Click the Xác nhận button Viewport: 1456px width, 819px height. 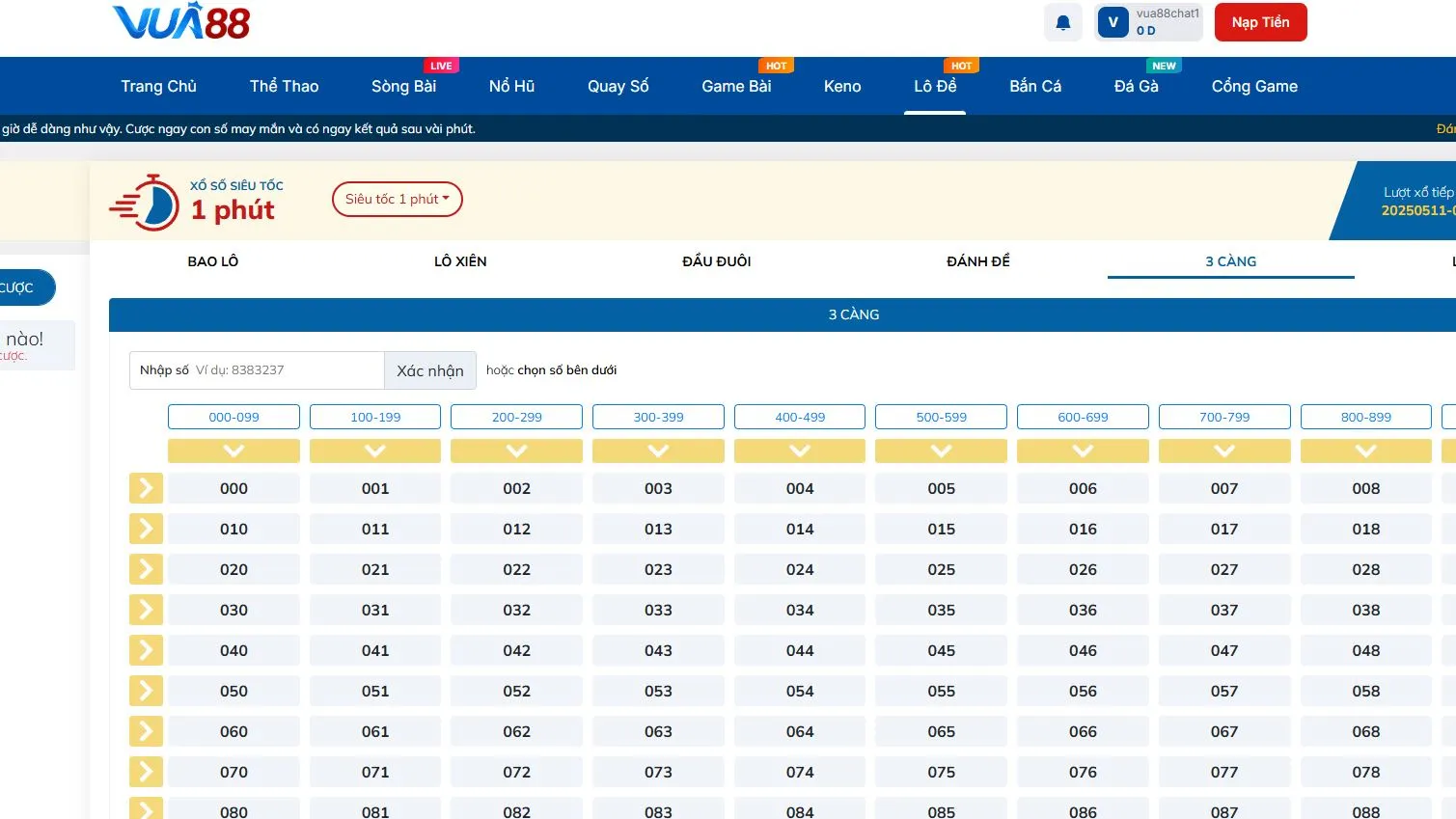click(x=430, y=370)
